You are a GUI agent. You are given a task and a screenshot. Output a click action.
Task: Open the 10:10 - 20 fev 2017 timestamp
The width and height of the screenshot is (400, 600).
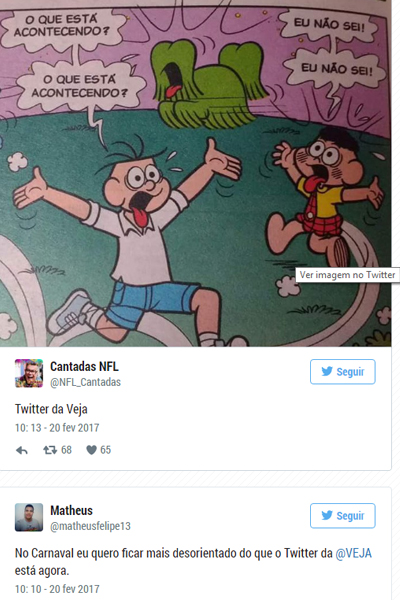(x=57, y=589)
